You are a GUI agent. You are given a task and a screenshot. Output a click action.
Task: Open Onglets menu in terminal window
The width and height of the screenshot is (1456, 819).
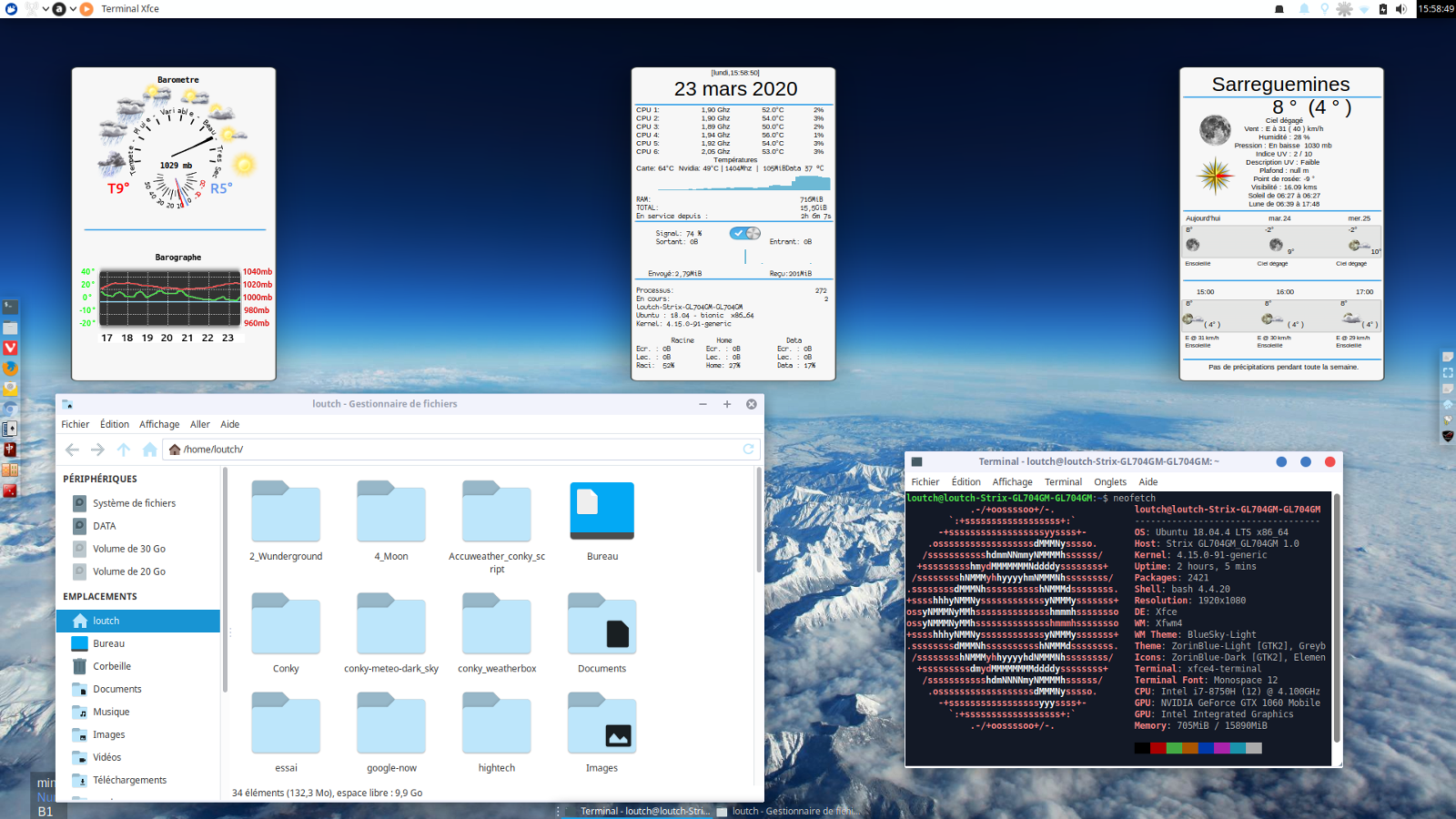click(x=1110, y=481)
